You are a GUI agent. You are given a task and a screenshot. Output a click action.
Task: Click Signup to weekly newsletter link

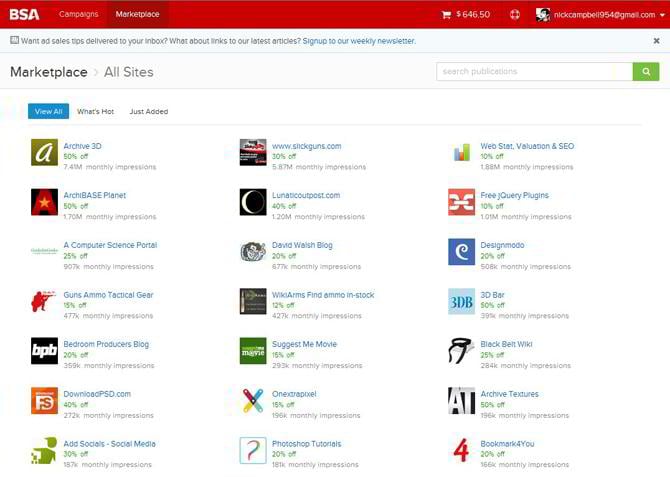point(359,41)
